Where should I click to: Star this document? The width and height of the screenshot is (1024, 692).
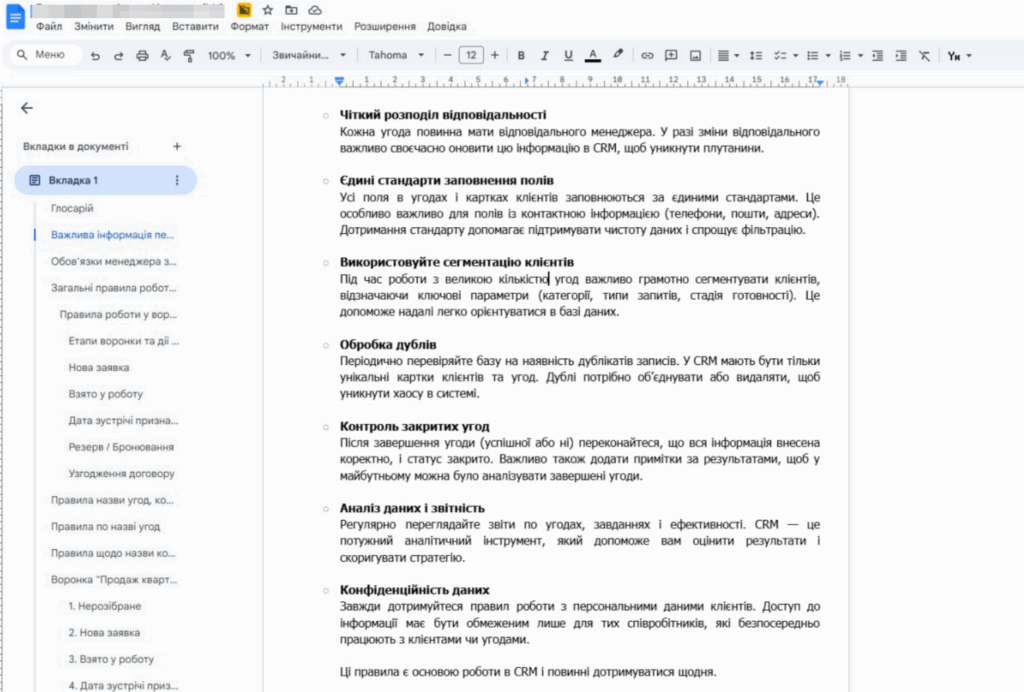coord(267,10)
